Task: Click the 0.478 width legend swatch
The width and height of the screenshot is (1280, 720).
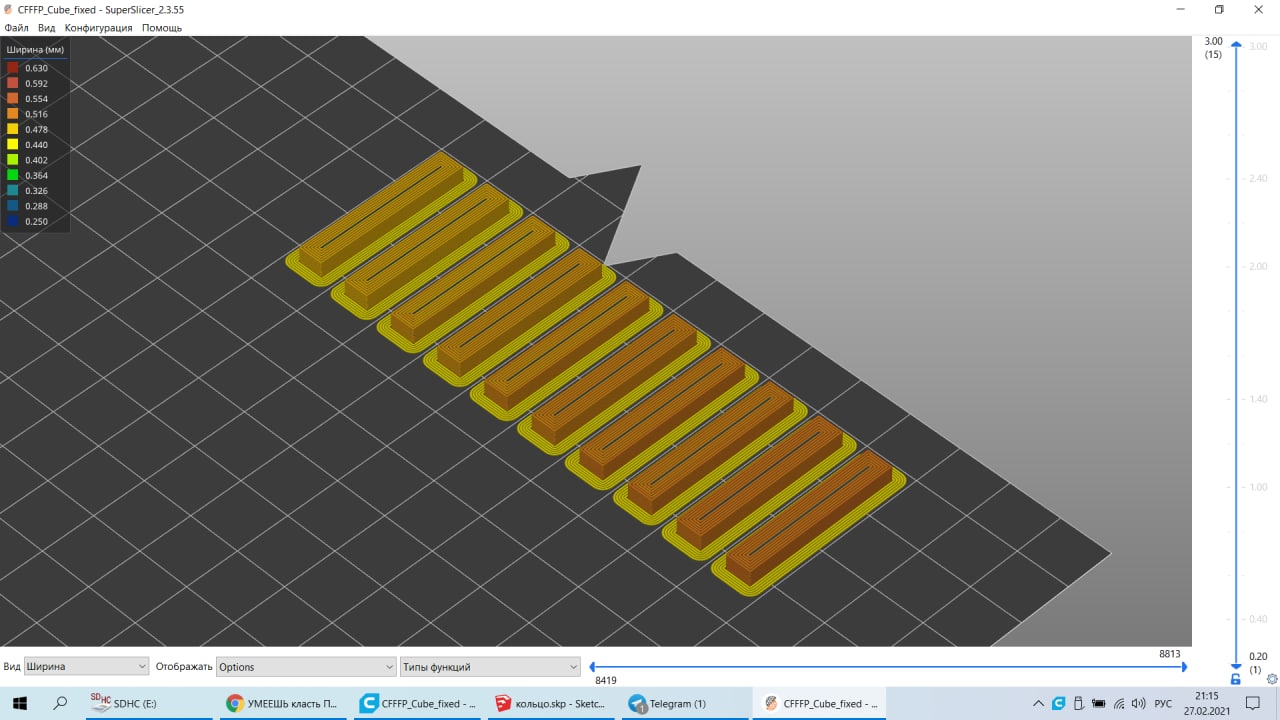Action: (x=13, y=129)
